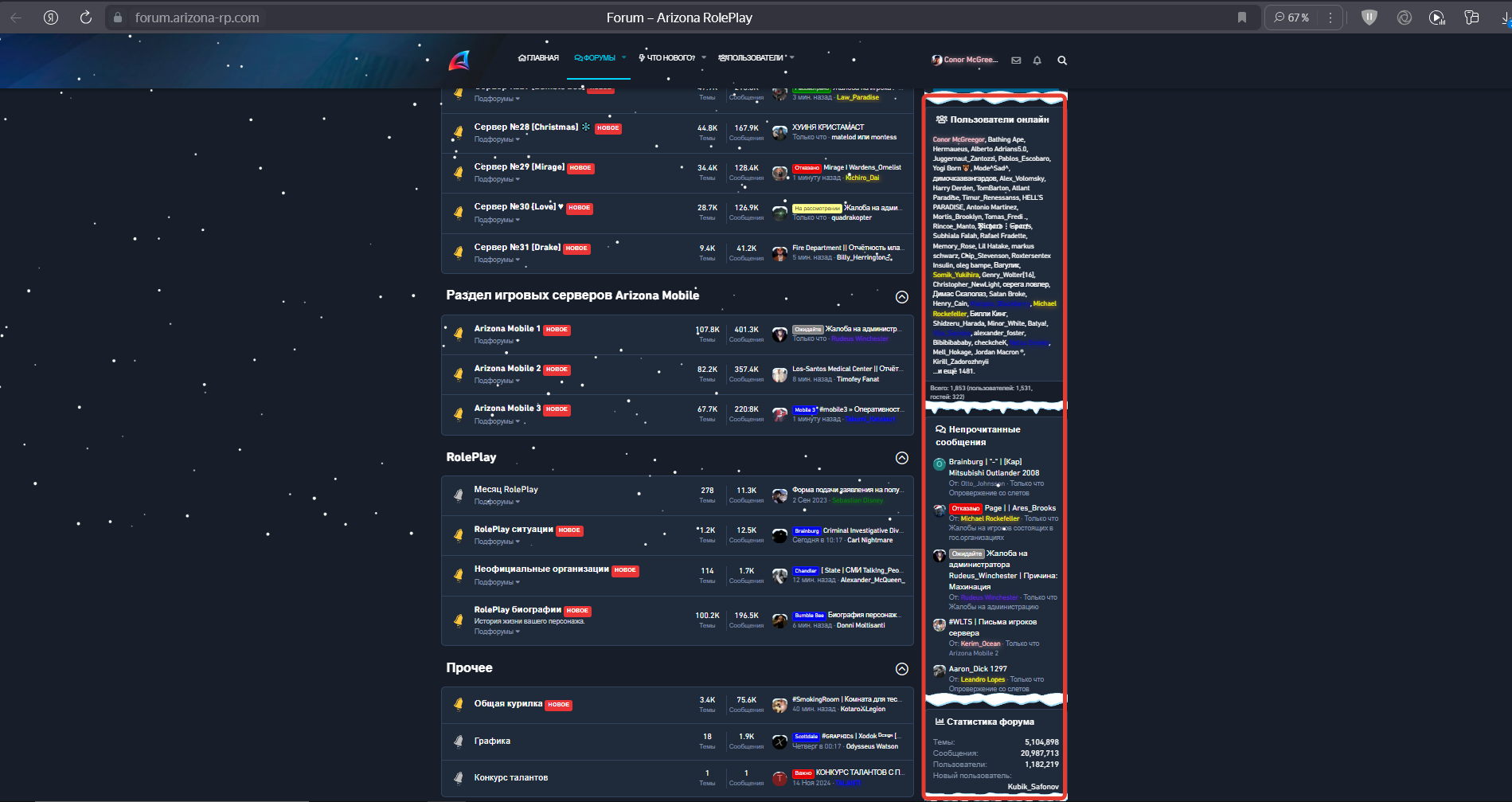The height and width of the screenshot is (802, 1512).
Task: Click the bell icon for Сервер №29 [Mirage]
Action: [x=459, y=172]
